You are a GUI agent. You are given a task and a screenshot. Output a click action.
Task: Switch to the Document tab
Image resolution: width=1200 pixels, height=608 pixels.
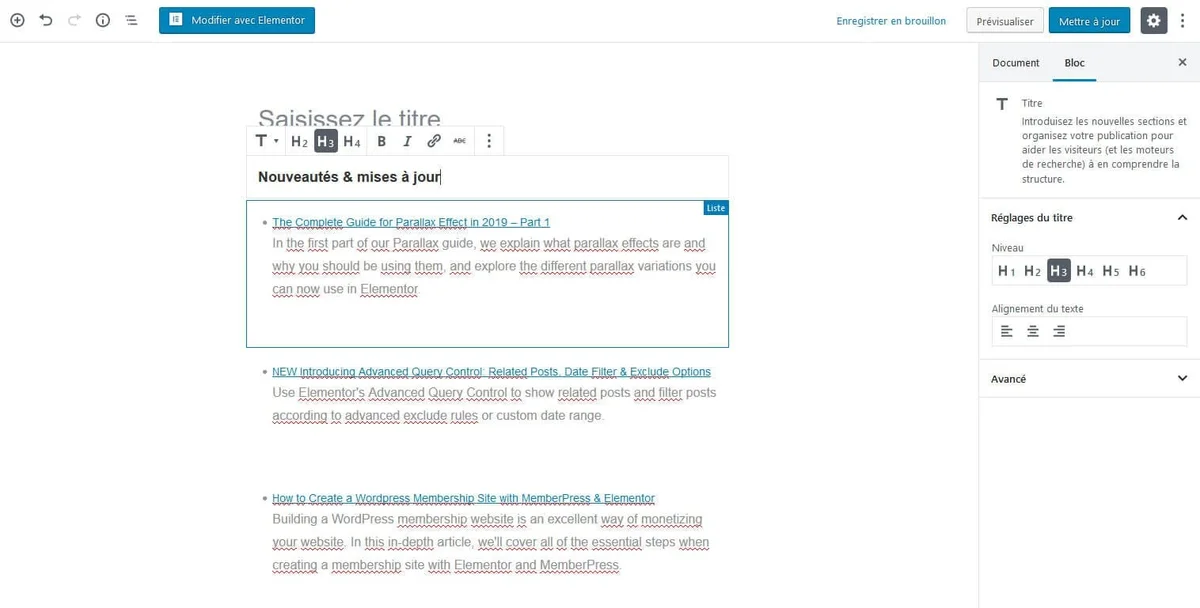(1015, 63)
